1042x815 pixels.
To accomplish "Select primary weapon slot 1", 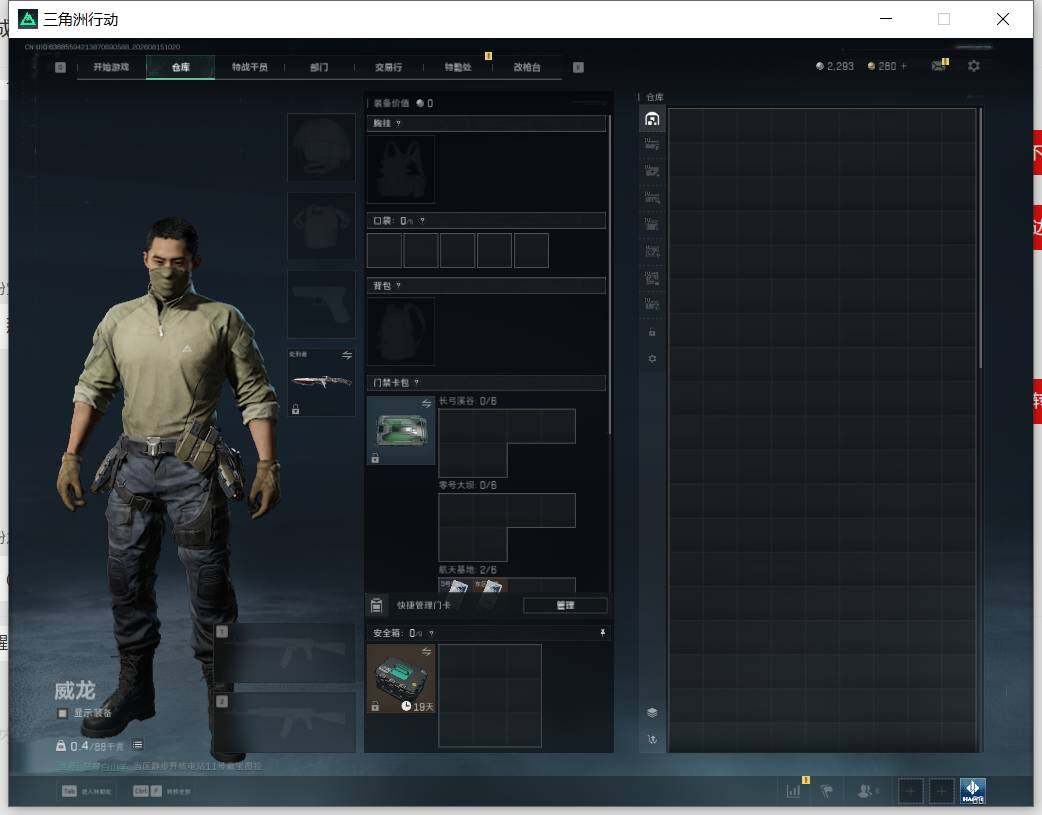I will coord(285,653).
